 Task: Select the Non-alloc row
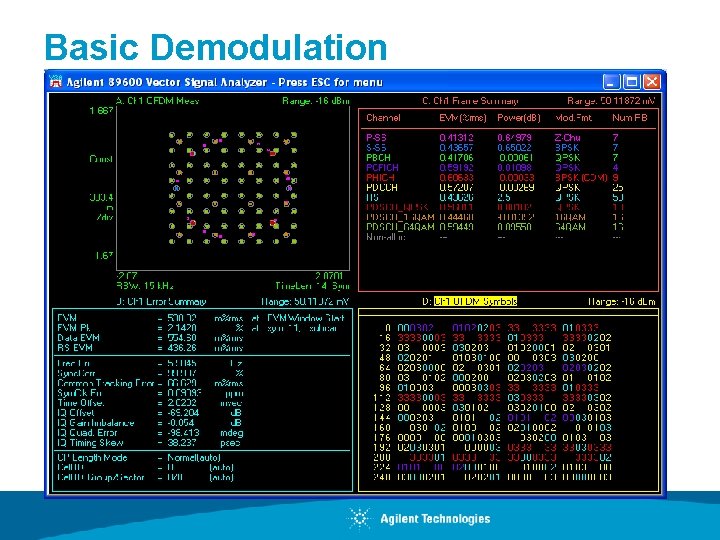[x=494, y=237]
